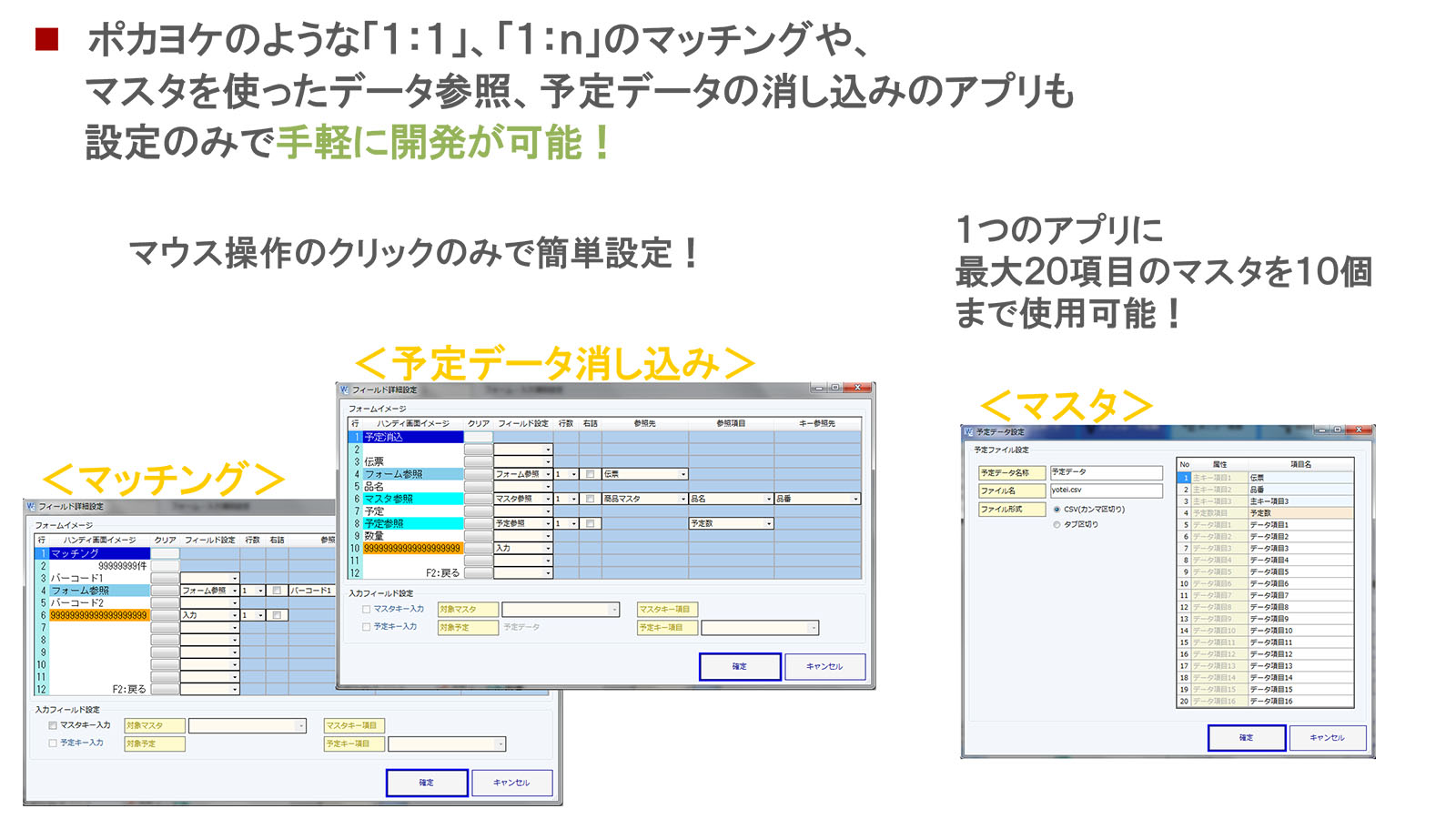Select the 品名 row in 消し込み handheld image
This screenshot has width=1456, height=819.
(413, 487)
